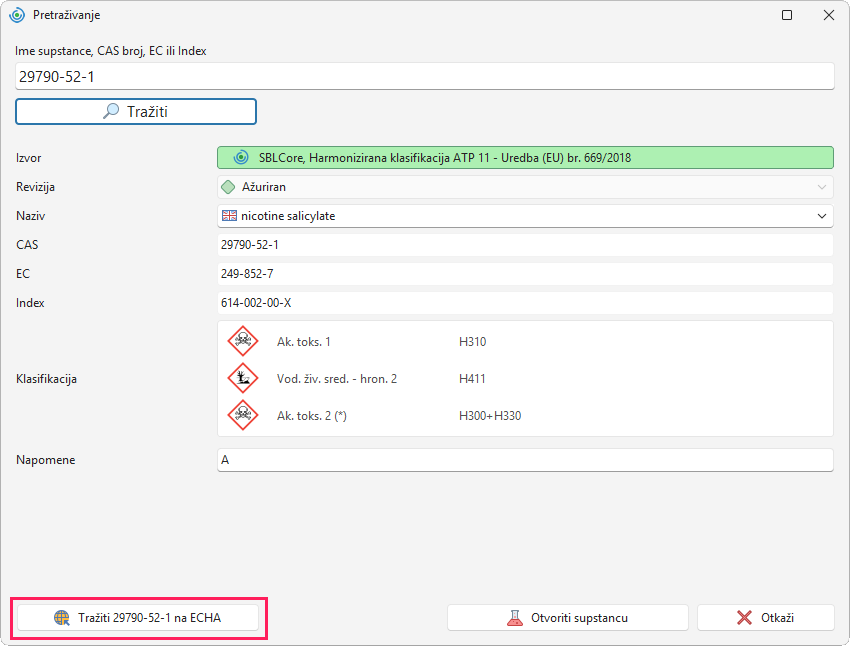Expand the Revizija dropdown arrow
This screenshot has height=646, width=850.
[x=822, y=187]
